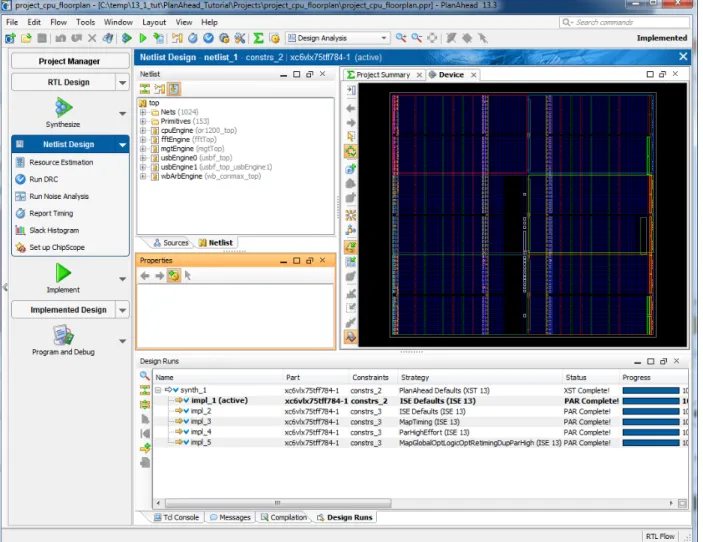The height and width of the screenshot is (542, 703).
Task: Click the Run Noise Analysis icon
Action: click(20, 196)
